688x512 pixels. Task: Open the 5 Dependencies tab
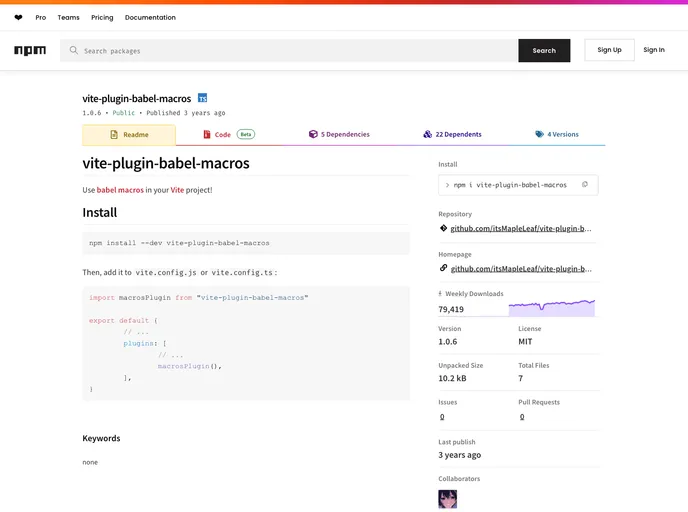coord(339,134)
